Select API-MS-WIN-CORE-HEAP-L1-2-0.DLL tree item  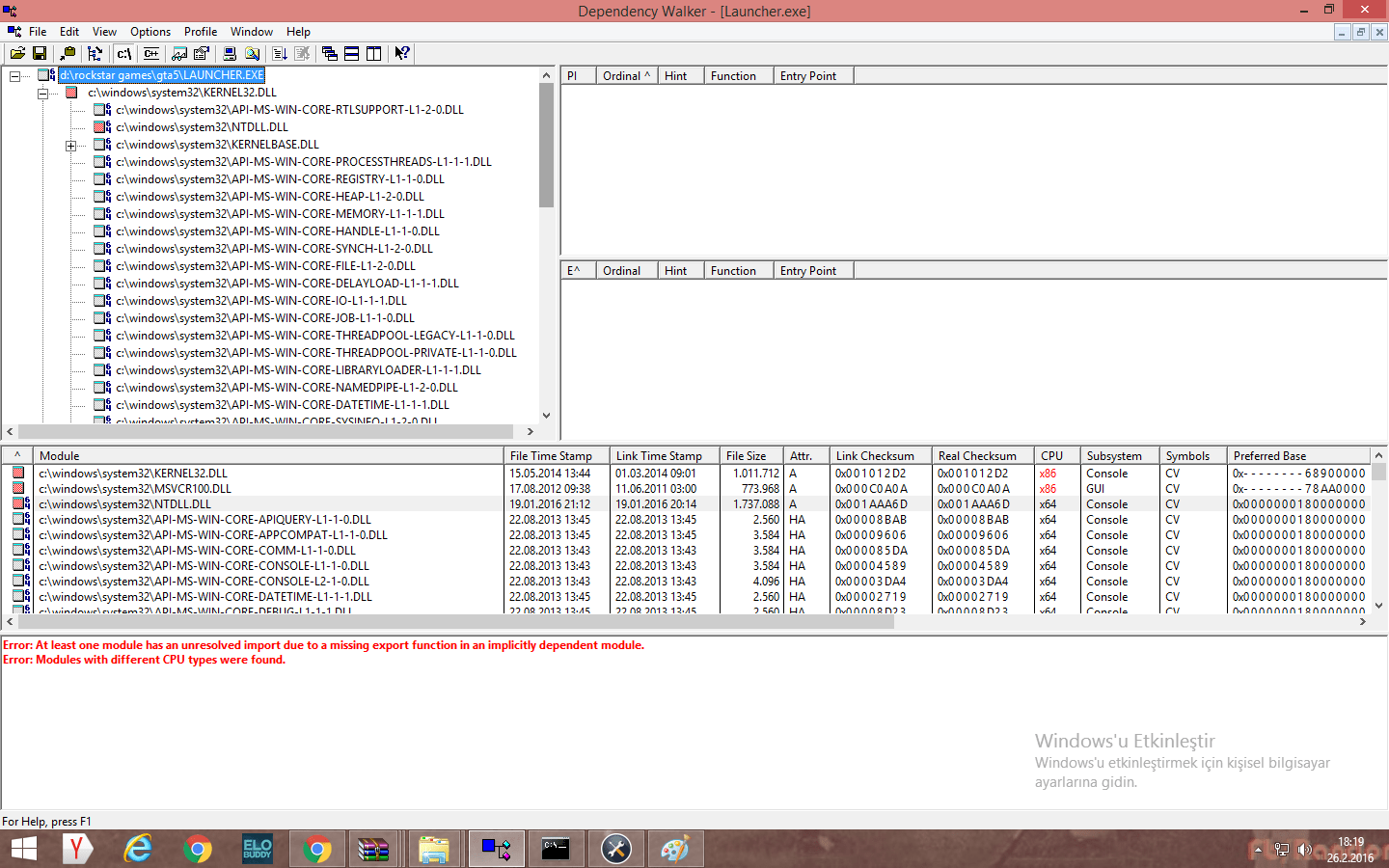tap(270, 197)
